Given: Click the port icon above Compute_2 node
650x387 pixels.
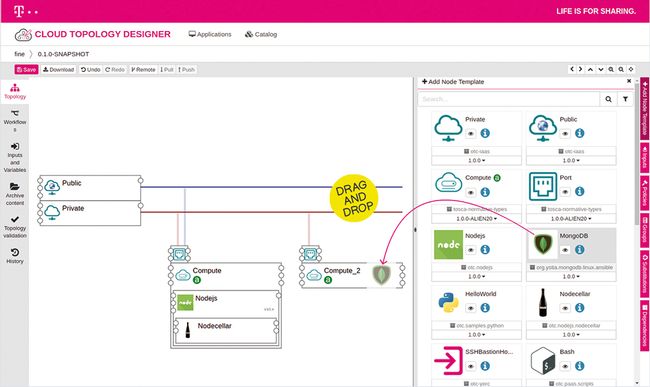Looking at the screenshot, I should 310,253.
